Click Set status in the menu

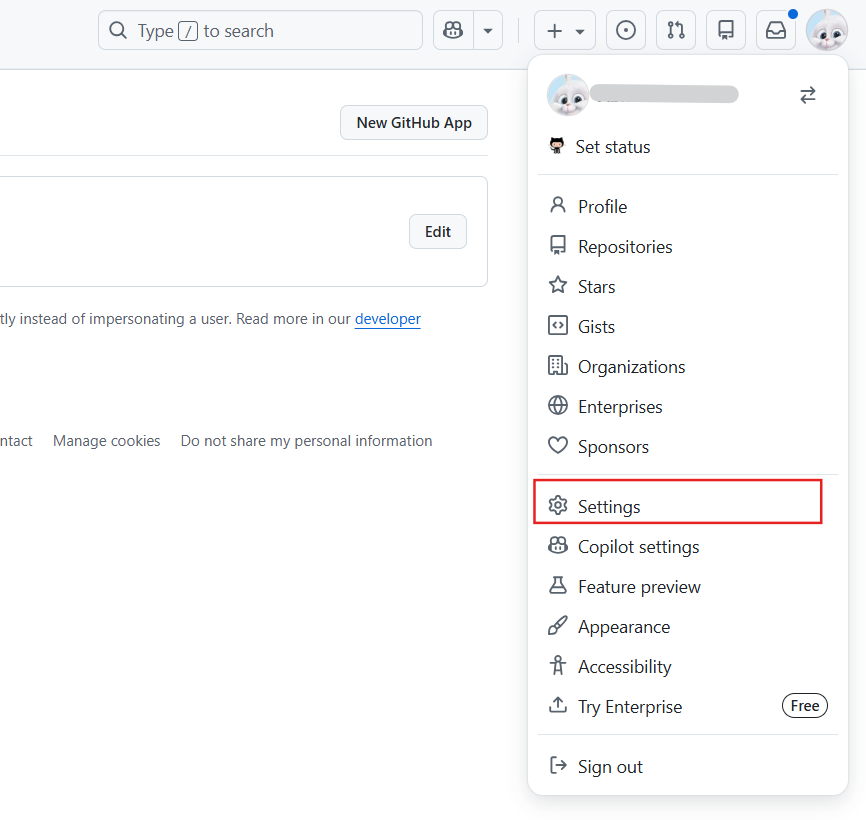pyautogui.click(x=688, y=147)
